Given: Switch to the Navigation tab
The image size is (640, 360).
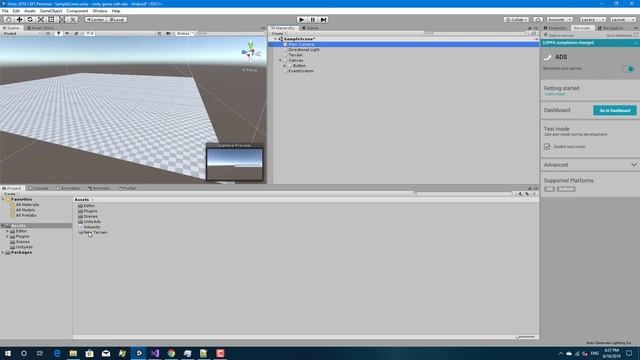Looking at the screenshot, I should click(x=611, y=28).
